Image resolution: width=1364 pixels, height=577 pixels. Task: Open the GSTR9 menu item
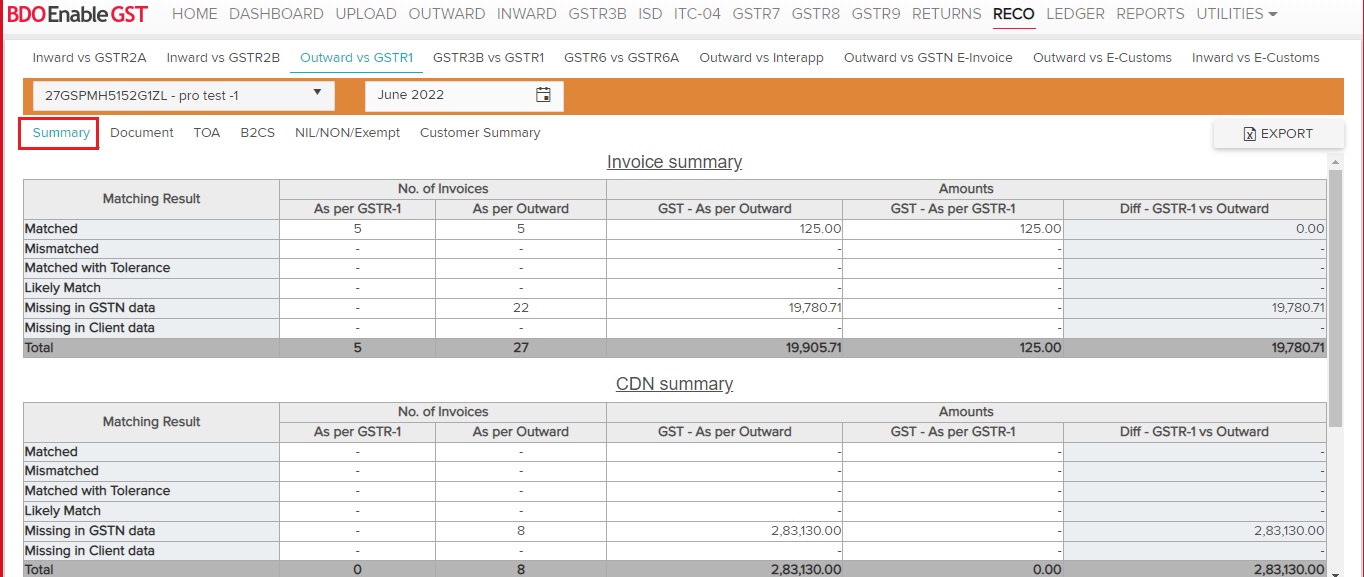[x=876, y=14]
